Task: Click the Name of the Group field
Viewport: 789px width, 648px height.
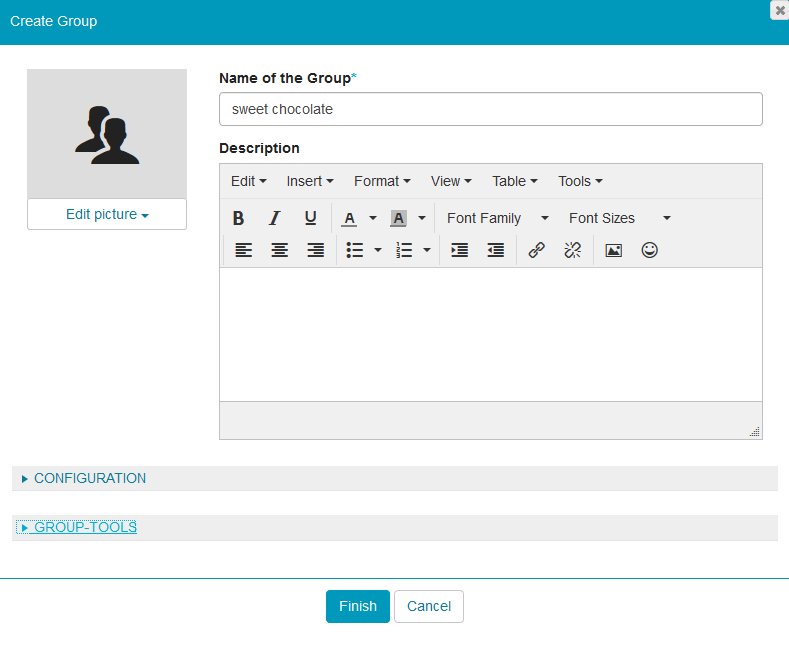Action: (x=490, y=109)
